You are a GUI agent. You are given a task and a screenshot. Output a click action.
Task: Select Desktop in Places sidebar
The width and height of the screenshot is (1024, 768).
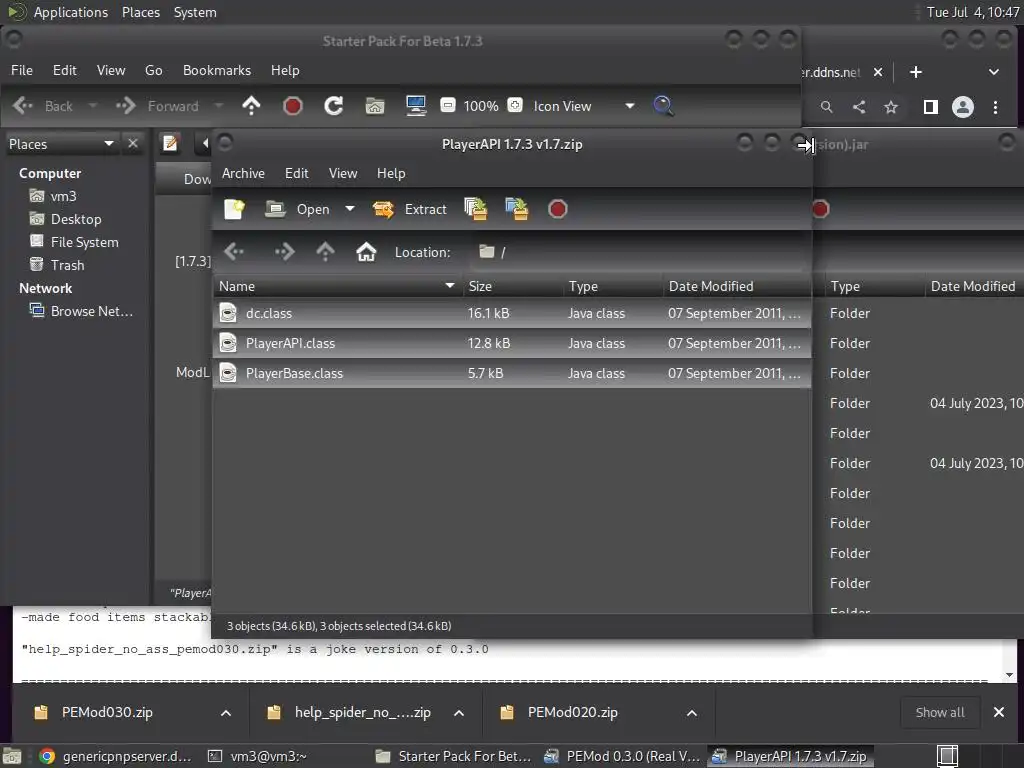(x=76, y=219)
